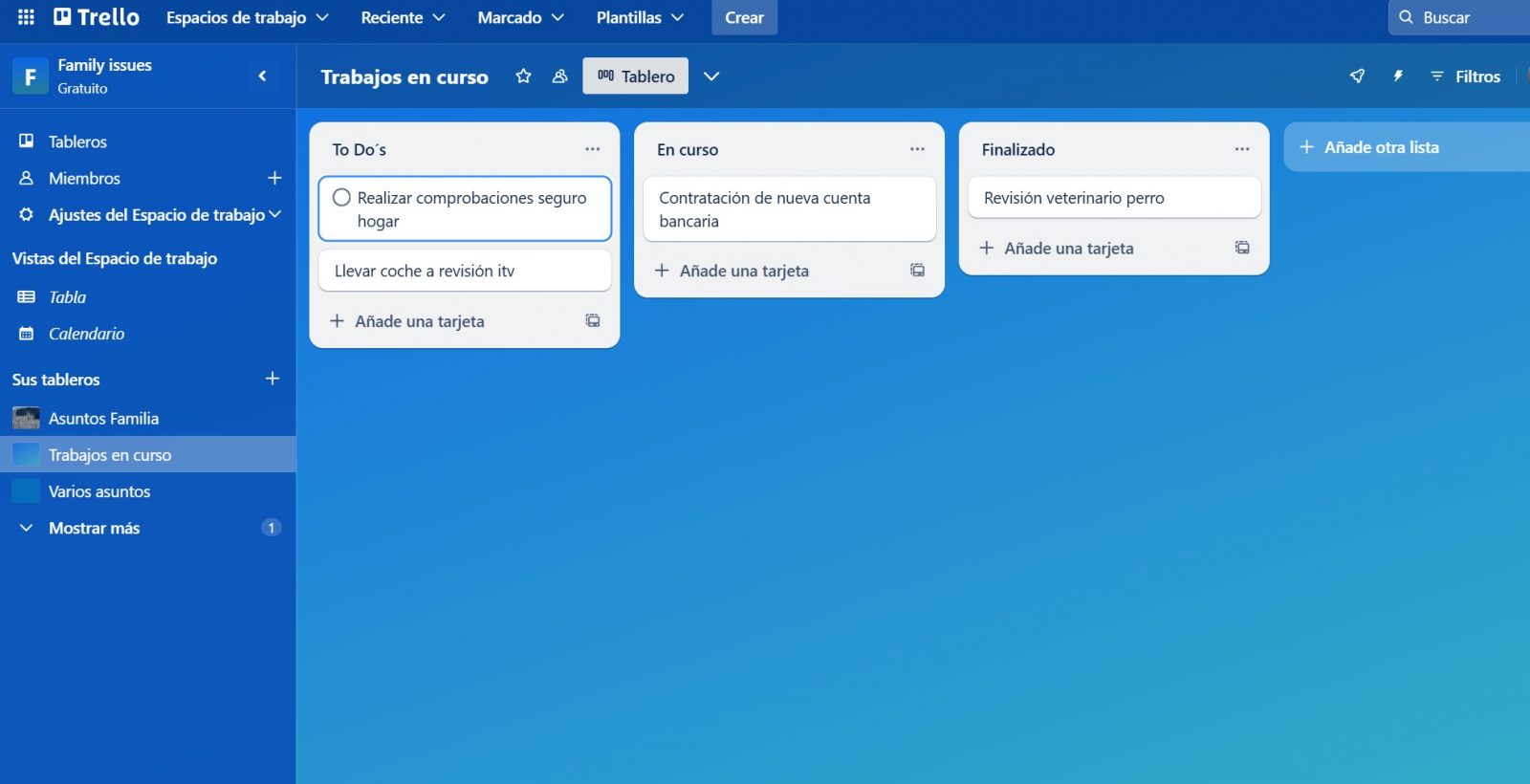
Task: Open card Llevar coche a revisión itv
Action: tap(465, 271)
